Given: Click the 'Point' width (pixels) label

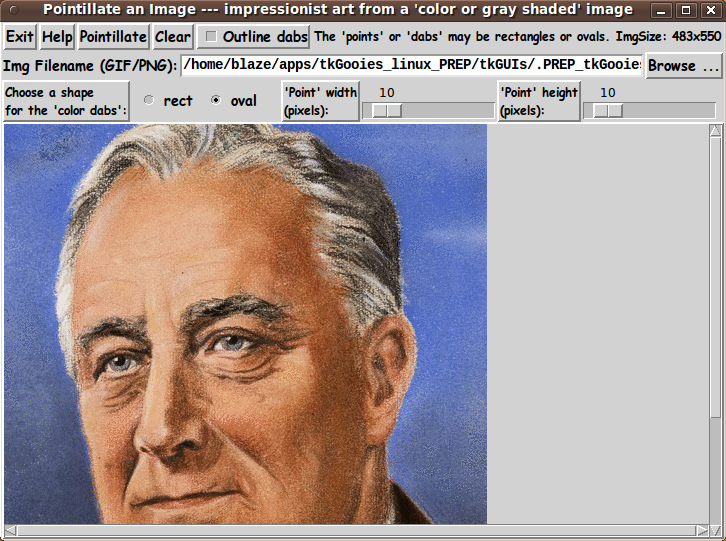Looking at the screenshot, I should coord(320,101).
